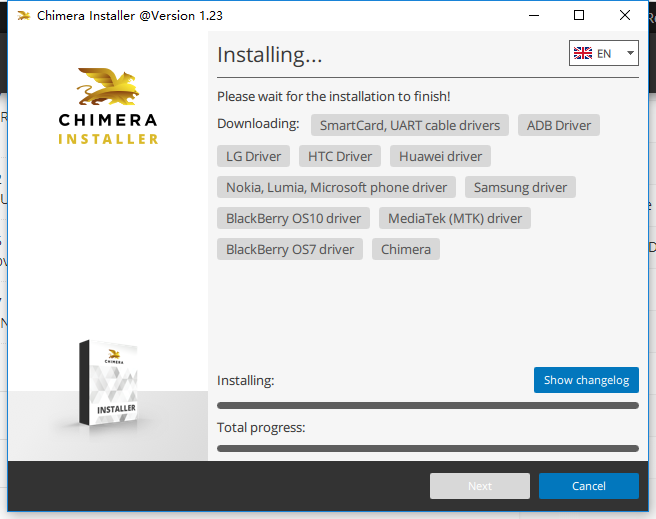The image size is (656, 519).
Task: Click the Installing... heading text
Action: tap(269, 55)
